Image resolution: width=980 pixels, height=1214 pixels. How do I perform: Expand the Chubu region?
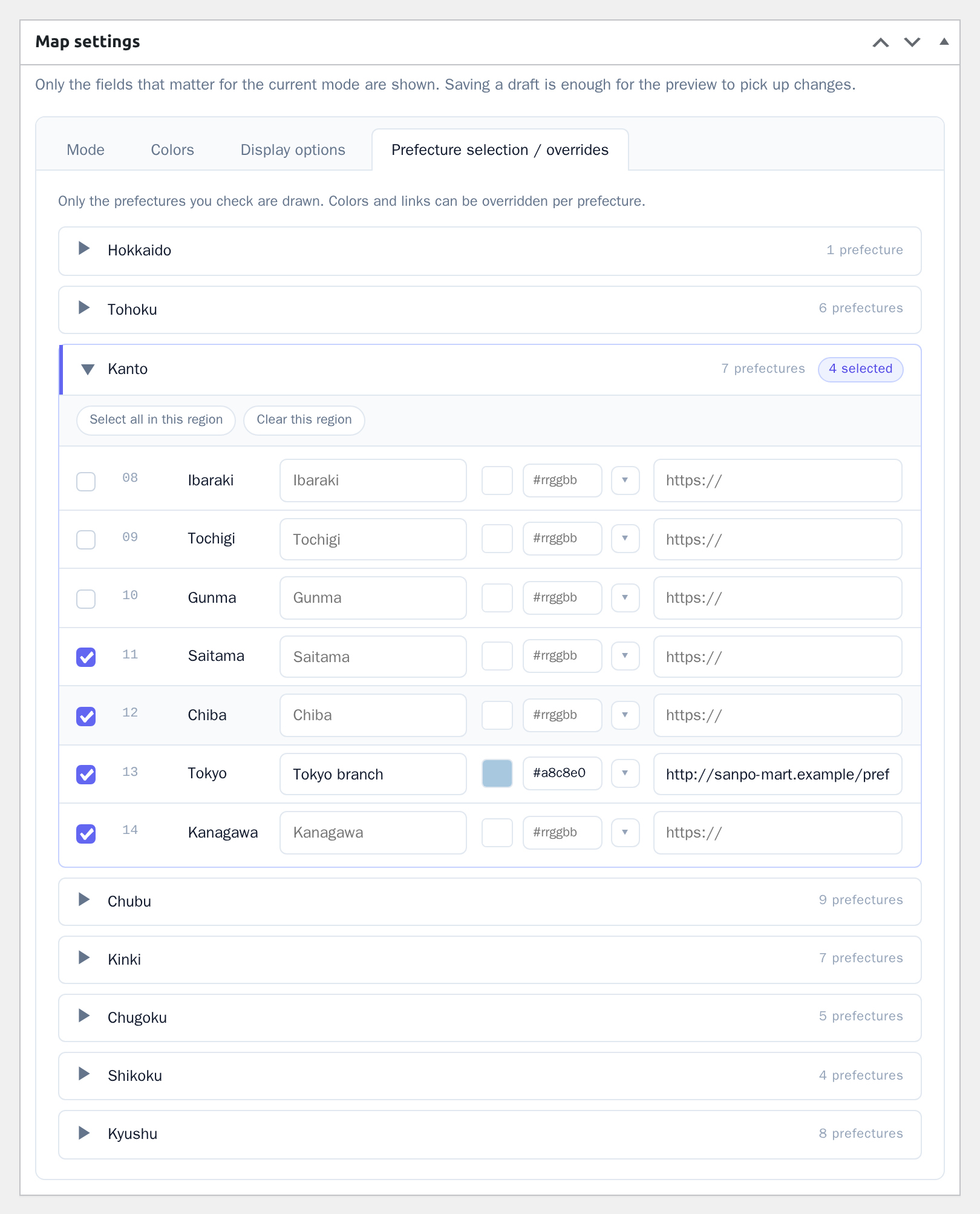[490, 902]
